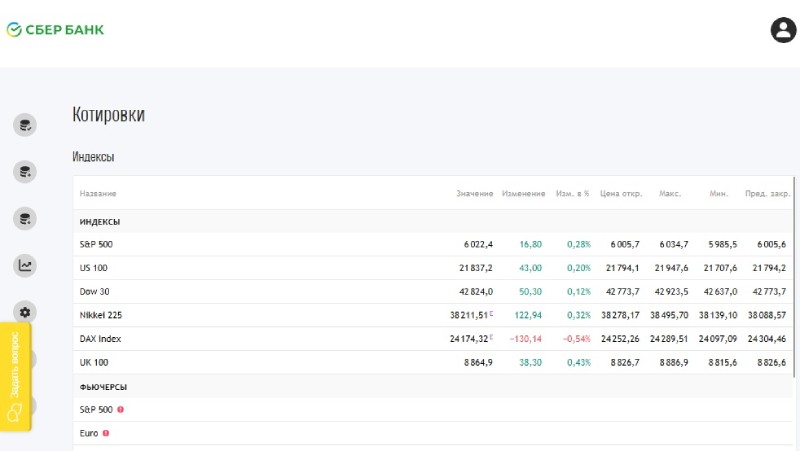Open the S&P 500 index row
The width and height of the screenshot is (800, 451).
point(433,244)
